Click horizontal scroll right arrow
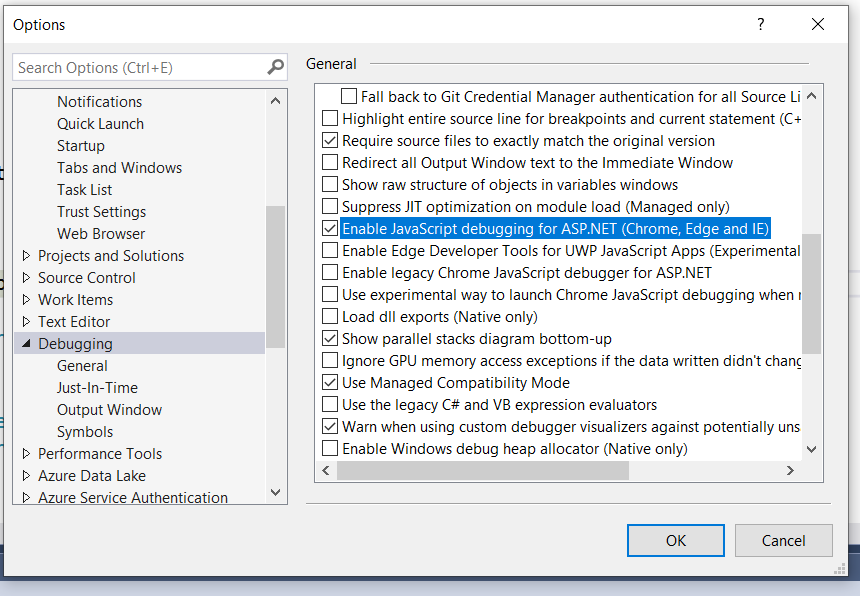The image size is (860, 596). [790, 470]
